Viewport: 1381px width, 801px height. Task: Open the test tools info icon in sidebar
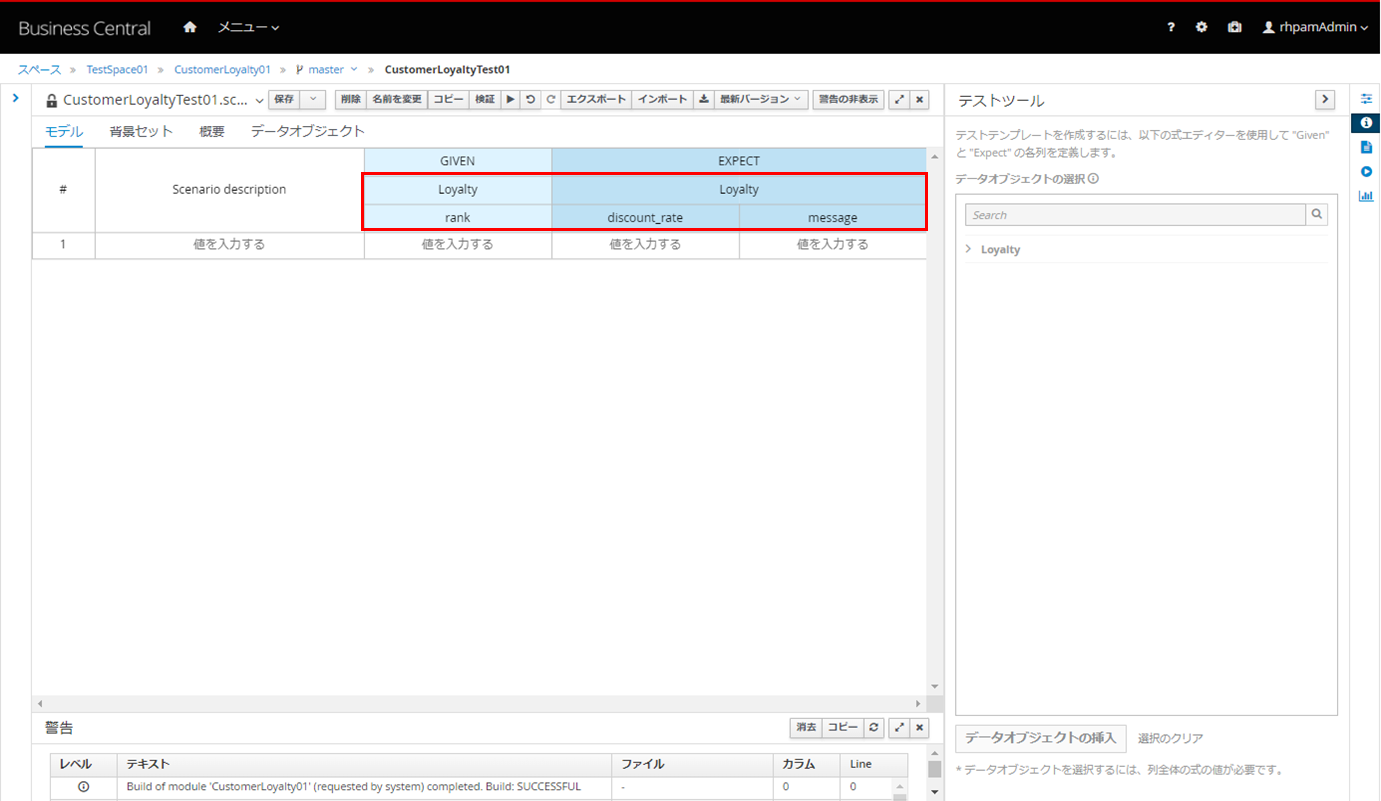click(x=1366, y=123)
